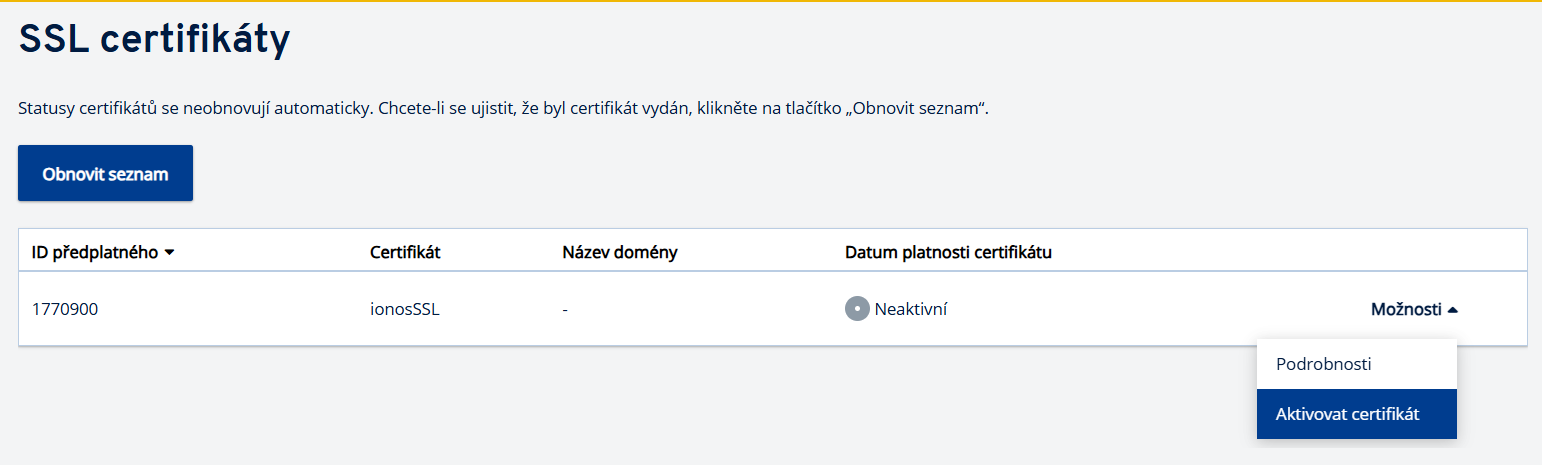Click the SSL certifikáty page heading
The width and height of the screenshot is (1542, 465).
pos(155,40)
